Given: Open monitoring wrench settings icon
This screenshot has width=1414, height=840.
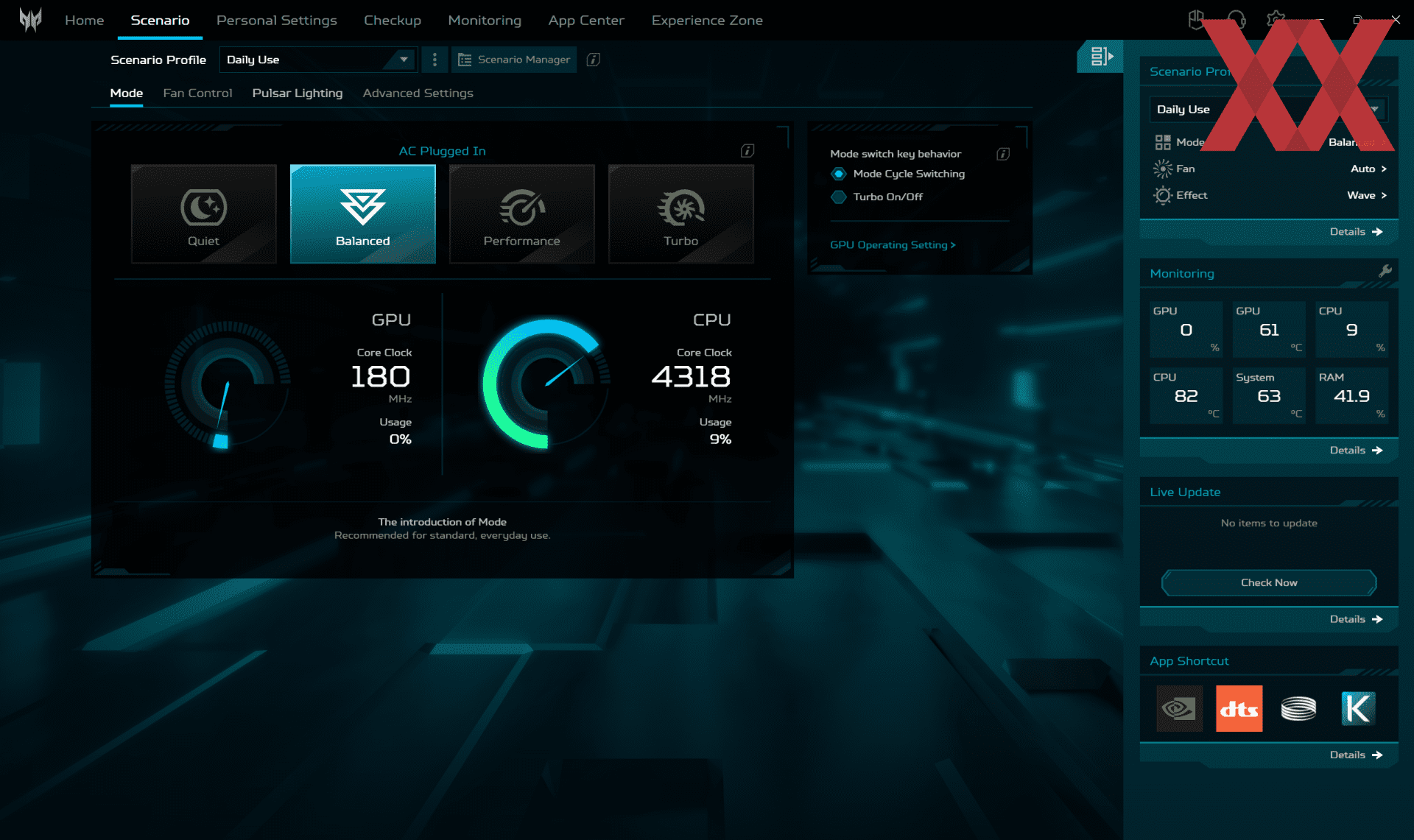Looking at the screenshot, I should (1385, 271).
